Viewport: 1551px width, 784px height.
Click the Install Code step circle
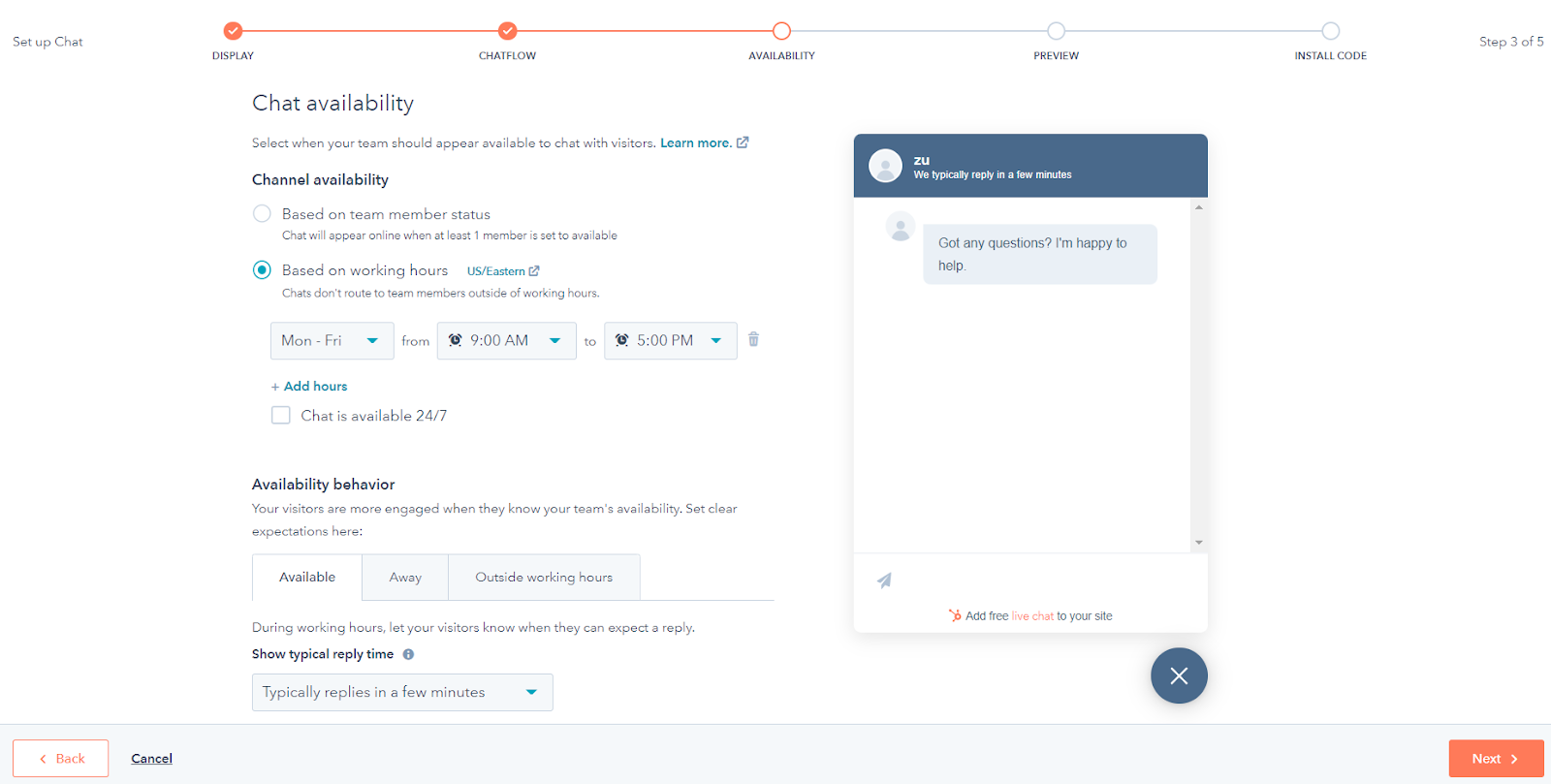pyautogui.click(x=1330, y=31)
